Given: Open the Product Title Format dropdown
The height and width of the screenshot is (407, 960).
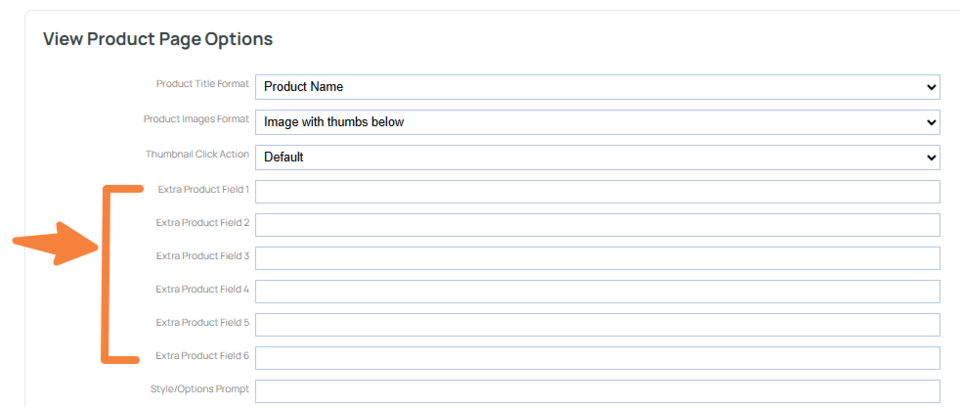Looking at the screenshot, I should click(597, 87).
